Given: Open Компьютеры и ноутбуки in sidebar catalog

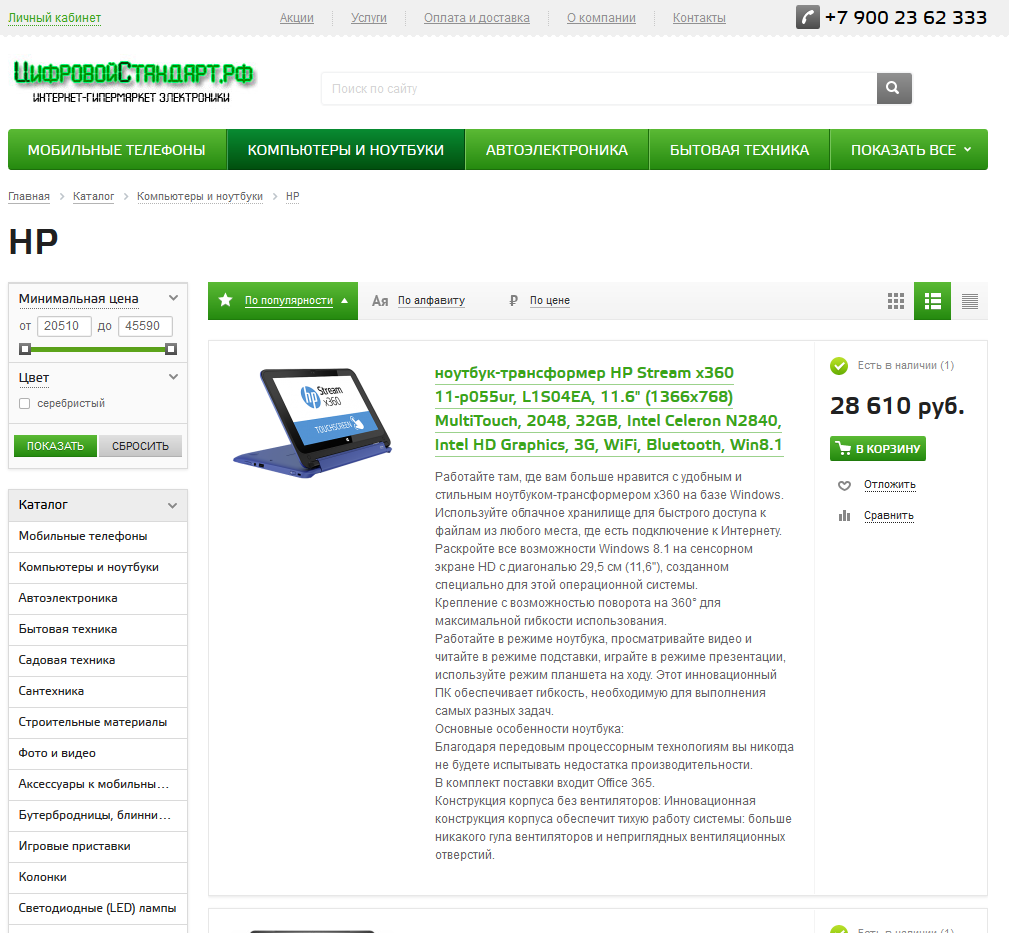Looking at the screenshot, I should (x=98, y=567).
